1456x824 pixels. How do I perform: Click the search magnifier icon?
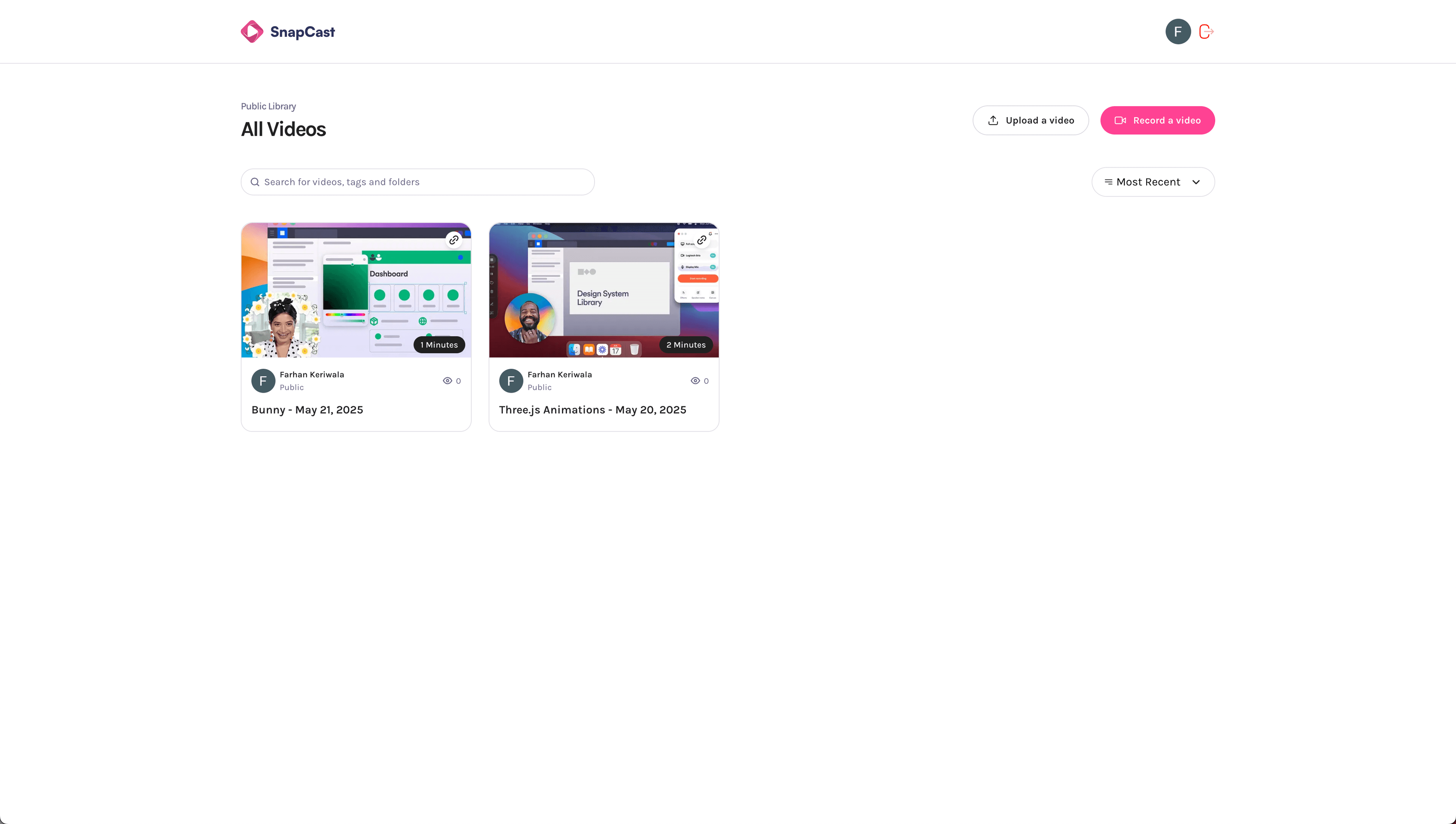coord(255,182)
